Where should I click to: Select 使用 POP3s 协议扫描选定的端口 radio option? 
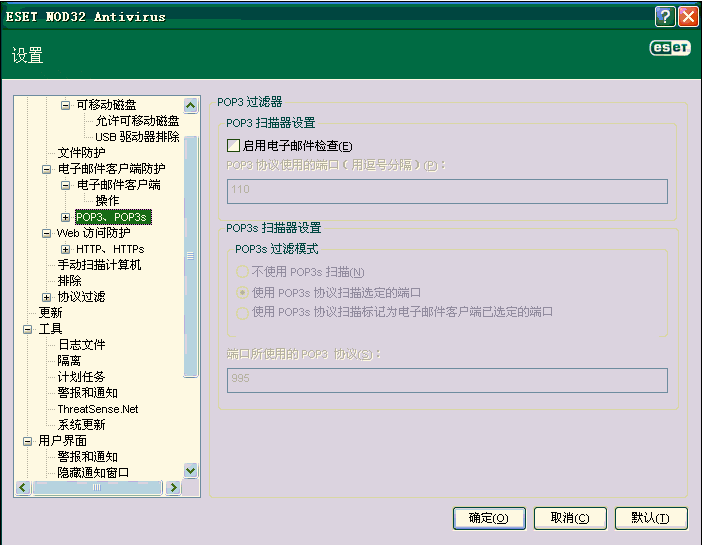[241, 292]
